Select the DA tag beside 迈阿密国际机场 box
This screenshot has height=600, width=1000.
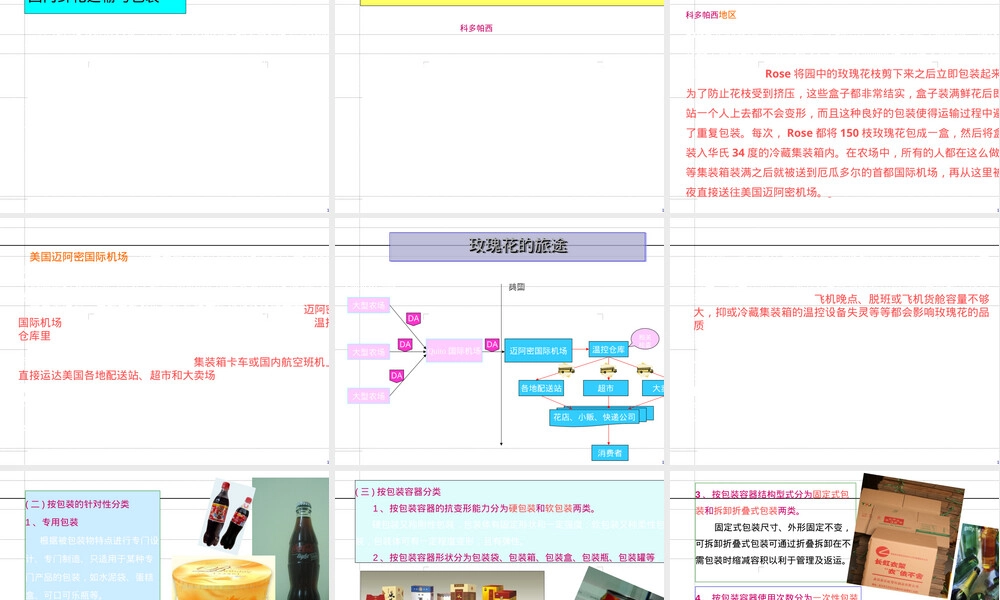point(492,345)
